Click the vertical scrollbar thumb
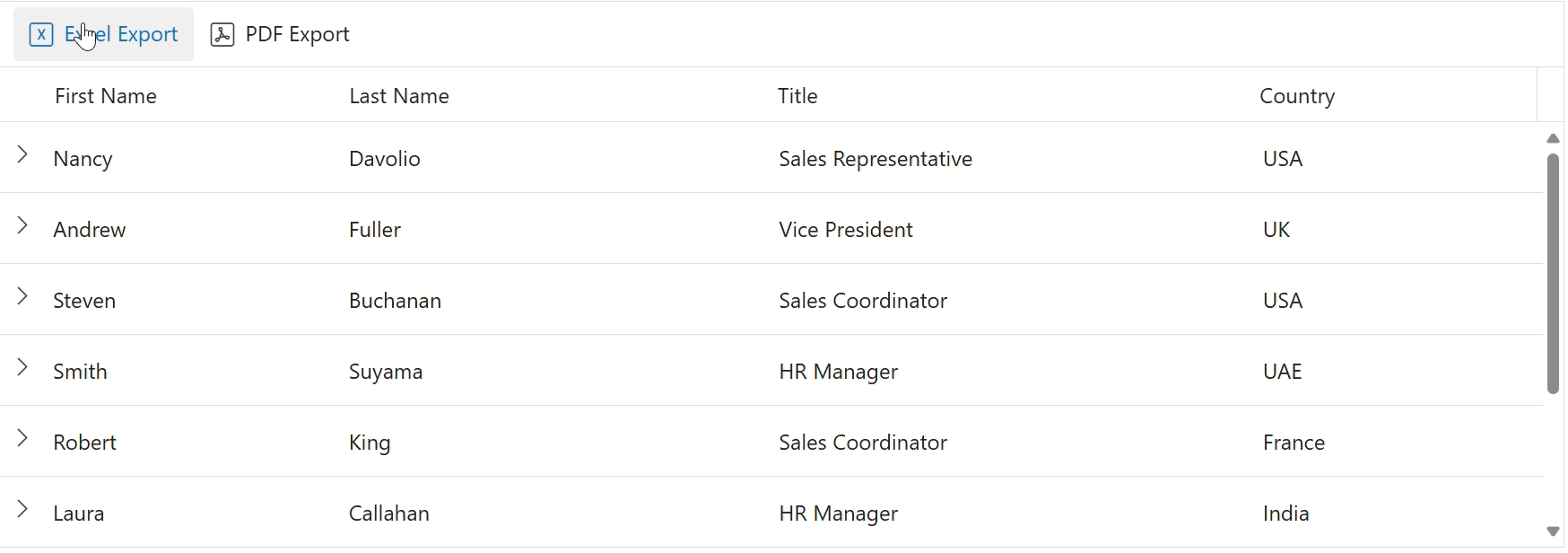Image resolution: width=1568 pixels, height=553 pixels. click(1553, 274)
